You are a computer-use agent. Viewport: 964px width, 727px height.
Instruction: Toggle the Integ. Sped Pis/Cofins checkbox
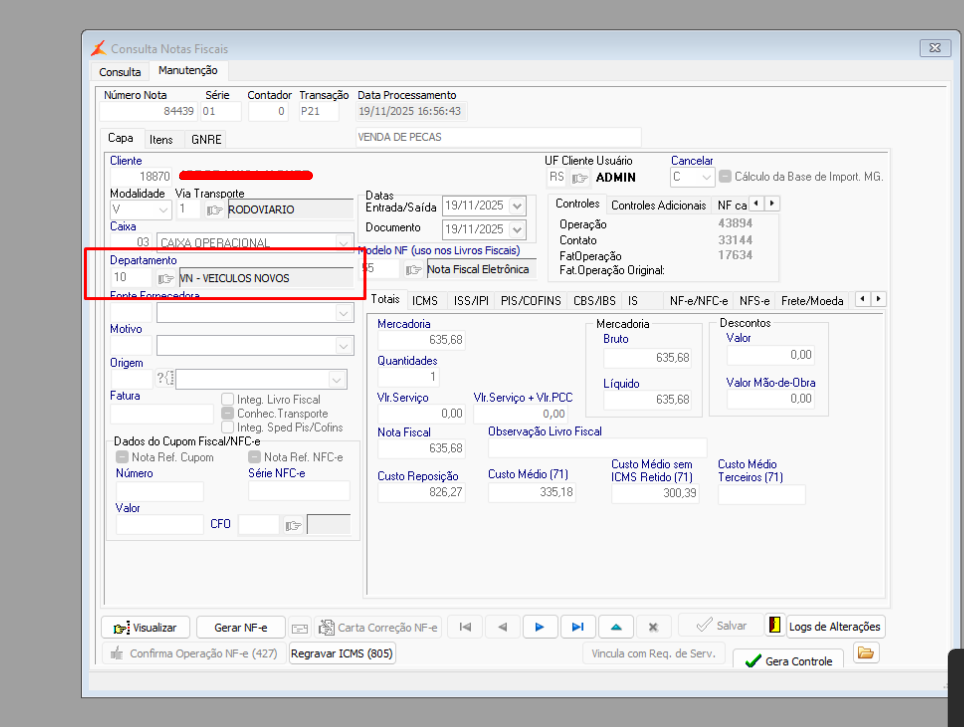[227, 427]
